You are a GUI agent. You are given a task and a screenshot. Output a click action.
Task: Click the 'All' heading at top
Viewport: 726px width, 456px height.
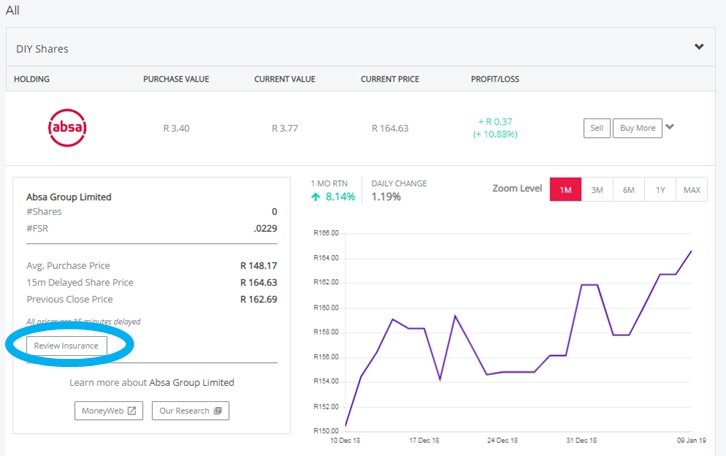click(13, 10)
